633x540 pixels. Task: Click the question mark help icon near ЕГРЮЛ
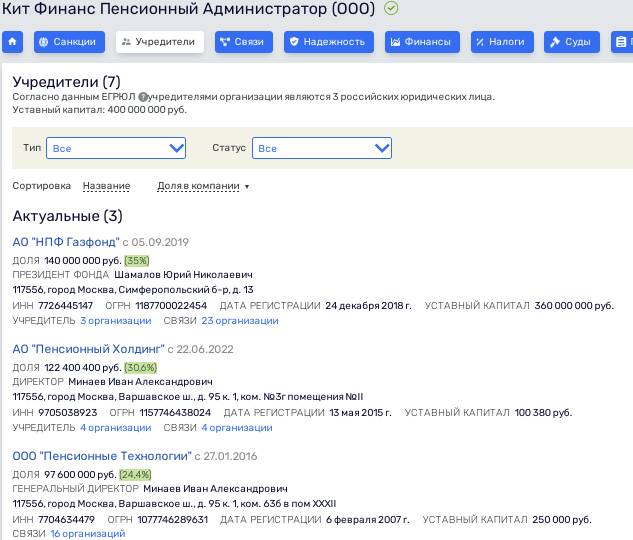coord(144,97)
